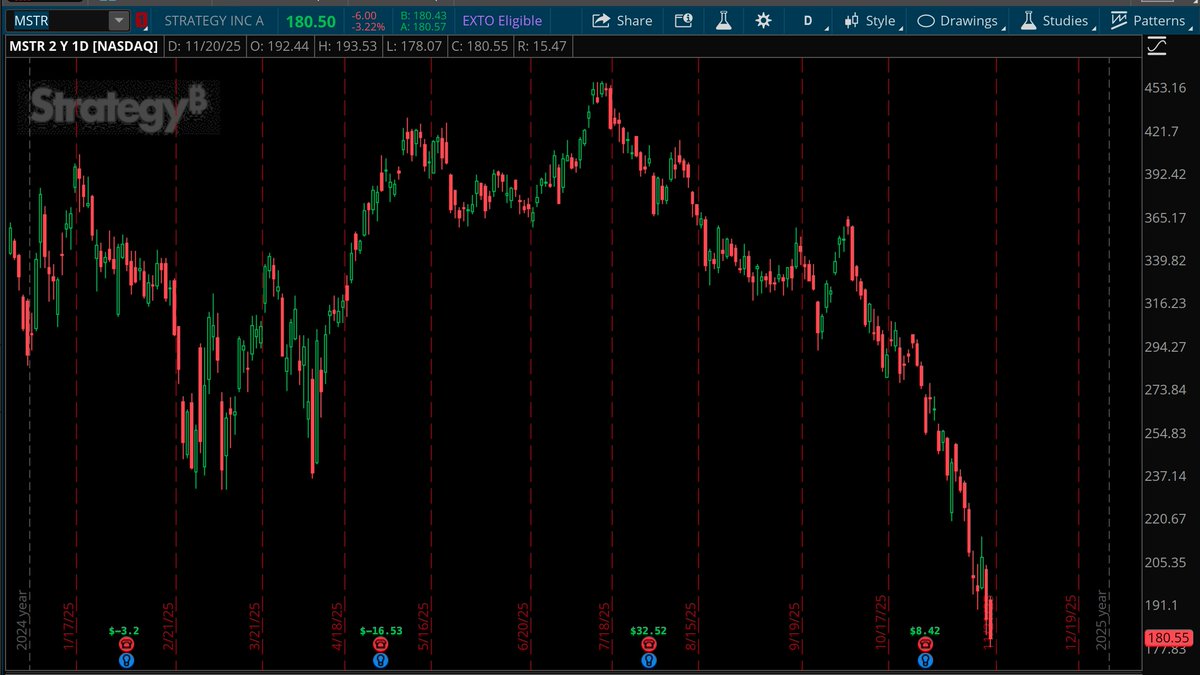Viewport: 1200px width, 675px height.
Task: Click the 294.27 price axis label
Action: [x=1164, y=346]
